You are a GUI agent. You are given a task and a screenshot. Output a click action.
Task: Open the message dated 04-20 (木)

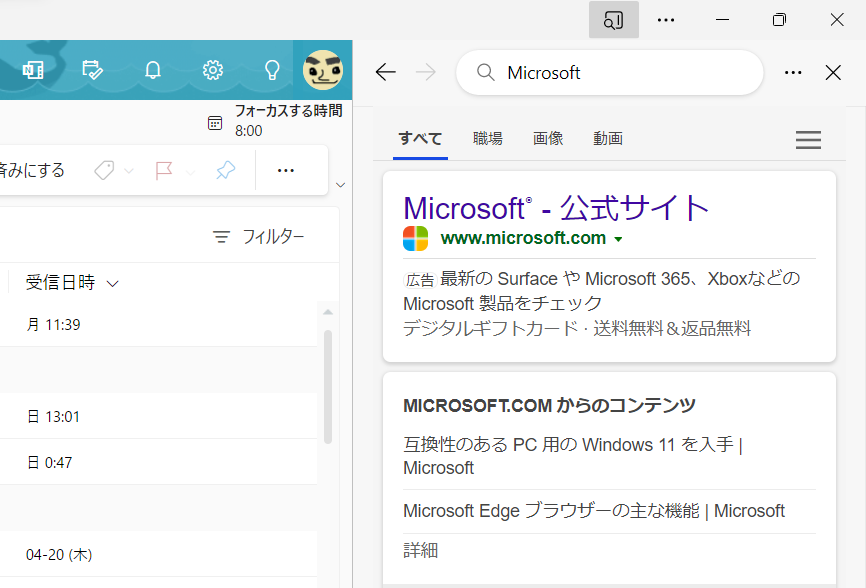pos(159,554)
